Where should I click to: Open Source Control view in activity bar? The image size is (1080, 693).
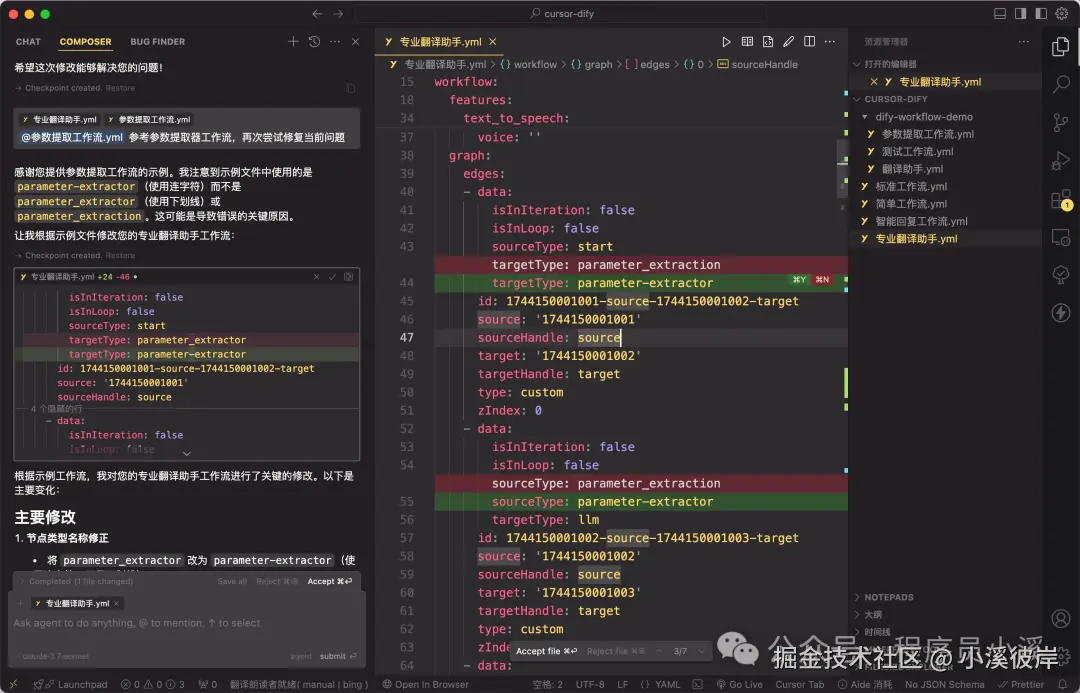click(x=1061, y=123)
